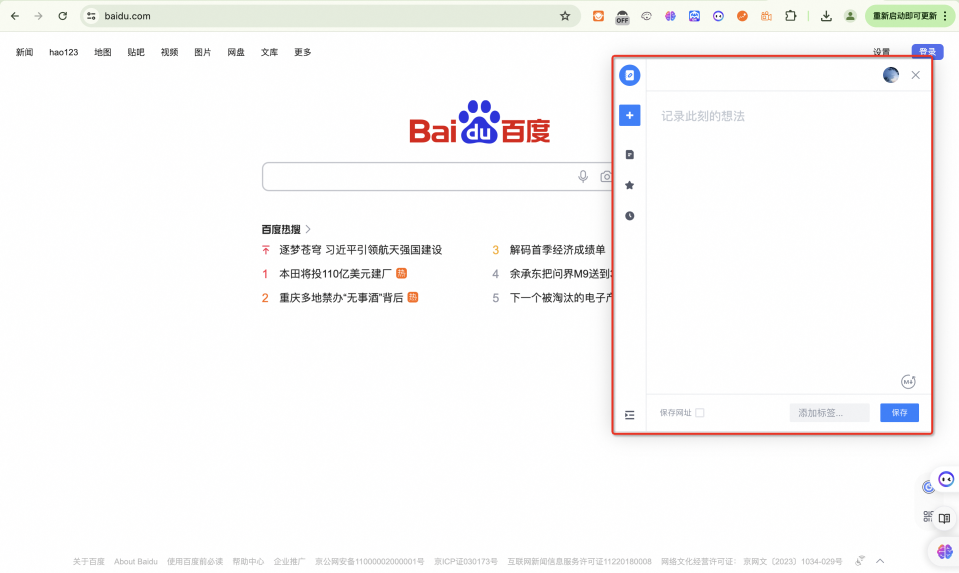The width and height of the screenshot is (959, 573).
Task: Click the note extension round blue logo
Action: coord(629,75)
